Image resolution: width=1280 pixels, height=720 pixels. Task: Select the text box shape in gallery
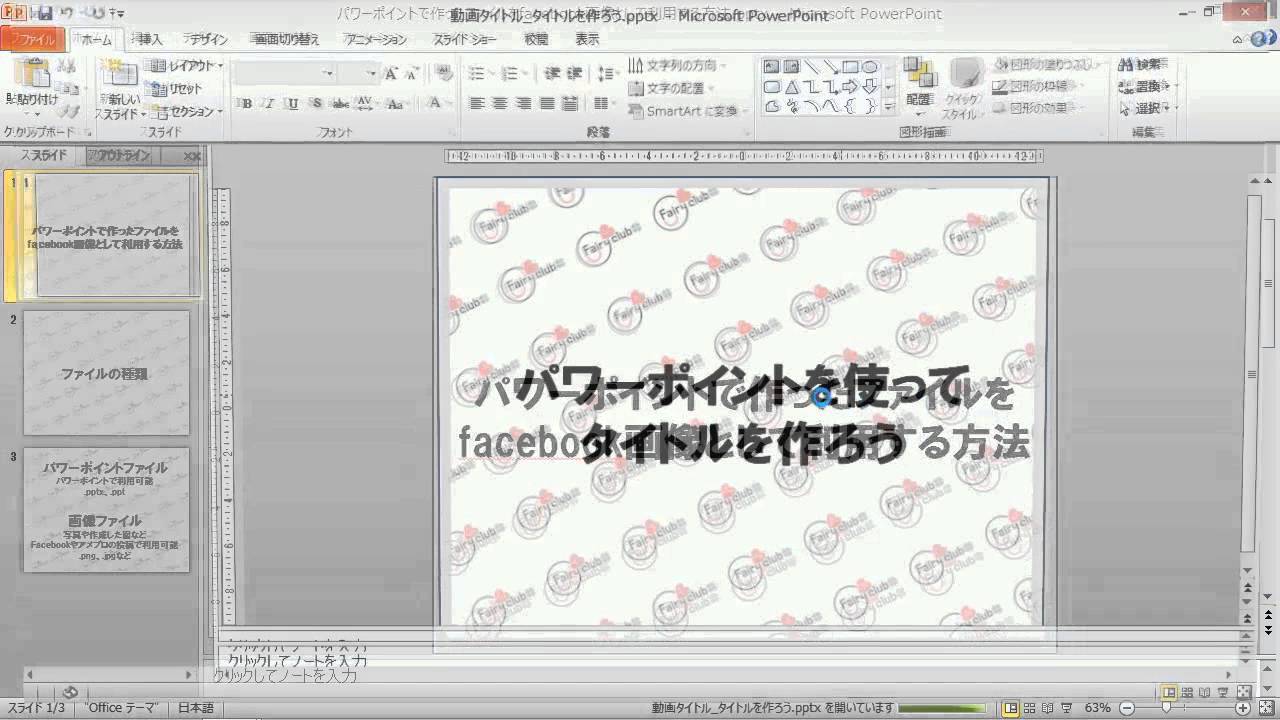click(x=771, y=67)
